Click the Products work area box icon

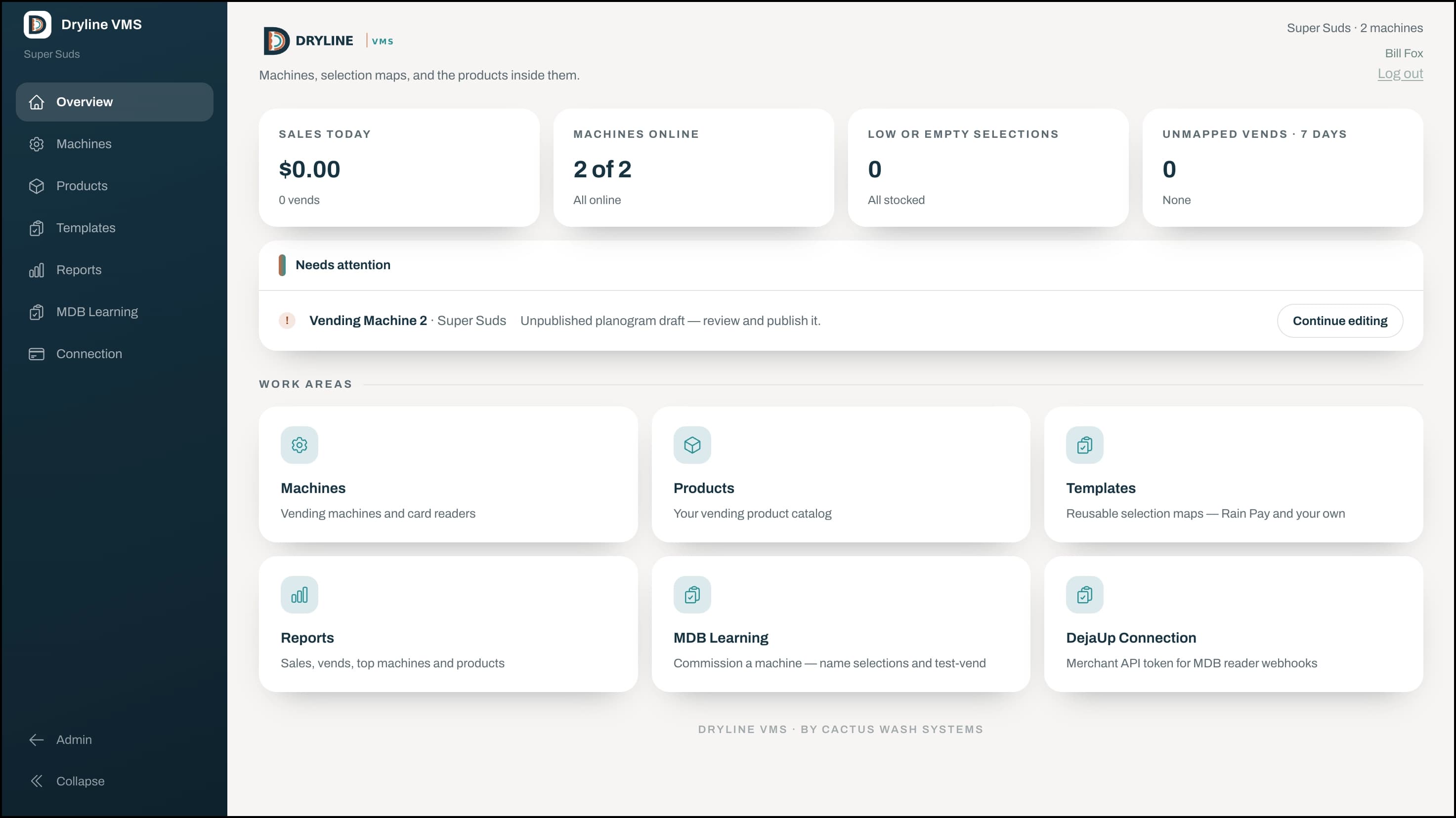point(692,445)
